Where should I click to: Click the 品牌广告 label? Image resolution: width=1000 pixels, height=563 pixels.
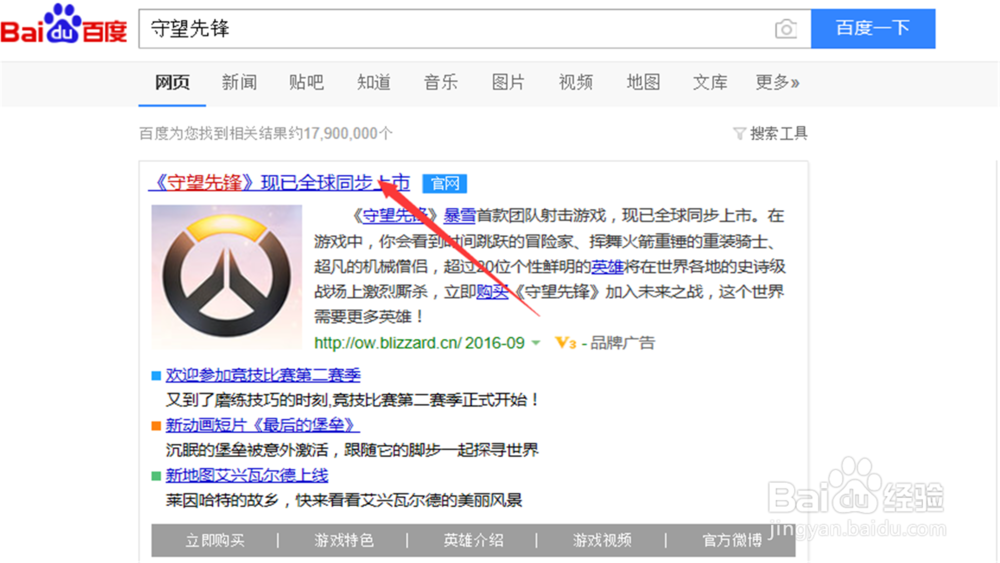click(x=622, y=343)
